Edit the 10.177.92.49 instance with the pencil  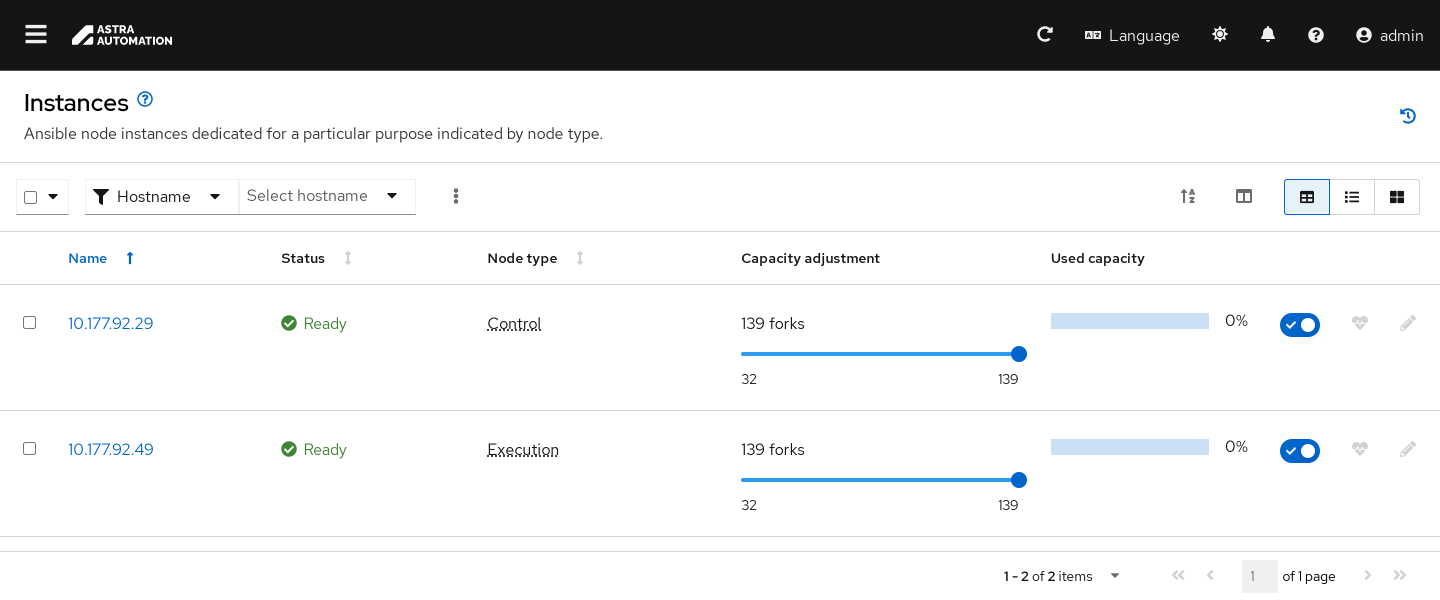click(1408, 449)
